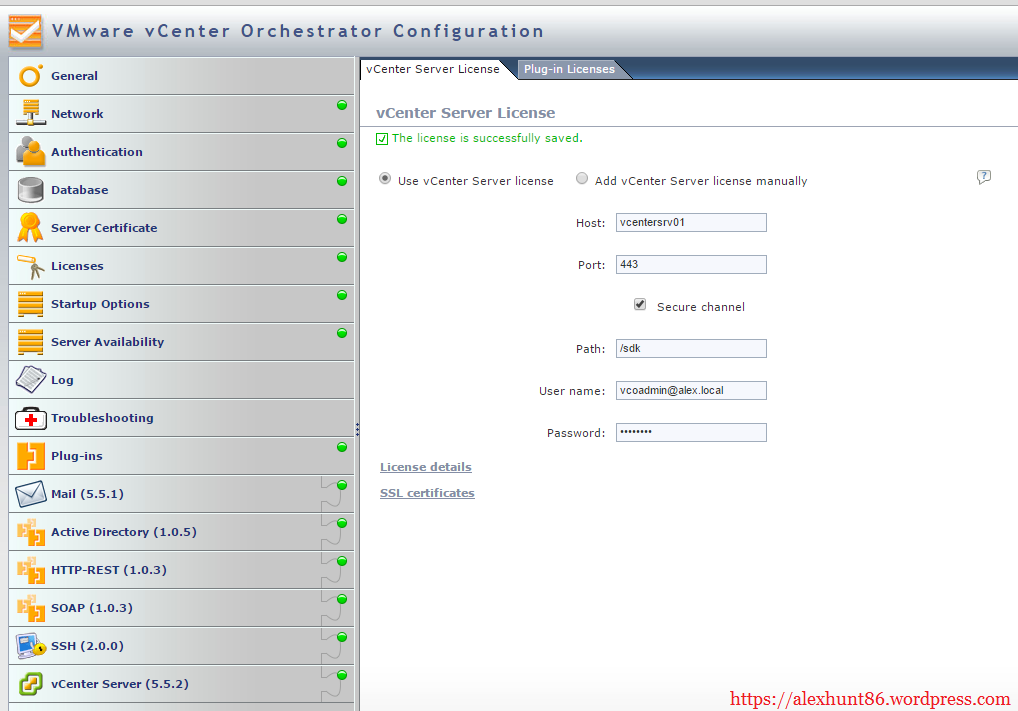Open the SSL certificates link
This screenshot has height=711, width=1018.
tap(427, 493)
